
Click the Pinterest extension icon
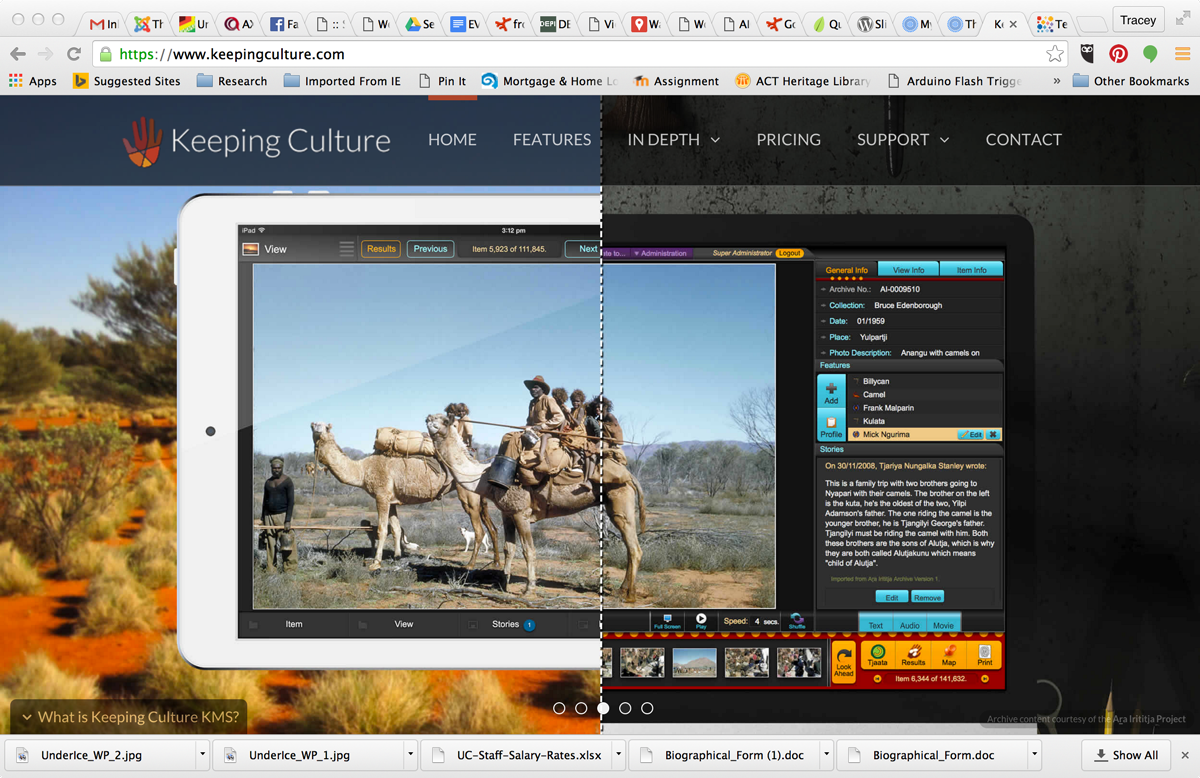pyautogui.click(x=1118, y=54)
